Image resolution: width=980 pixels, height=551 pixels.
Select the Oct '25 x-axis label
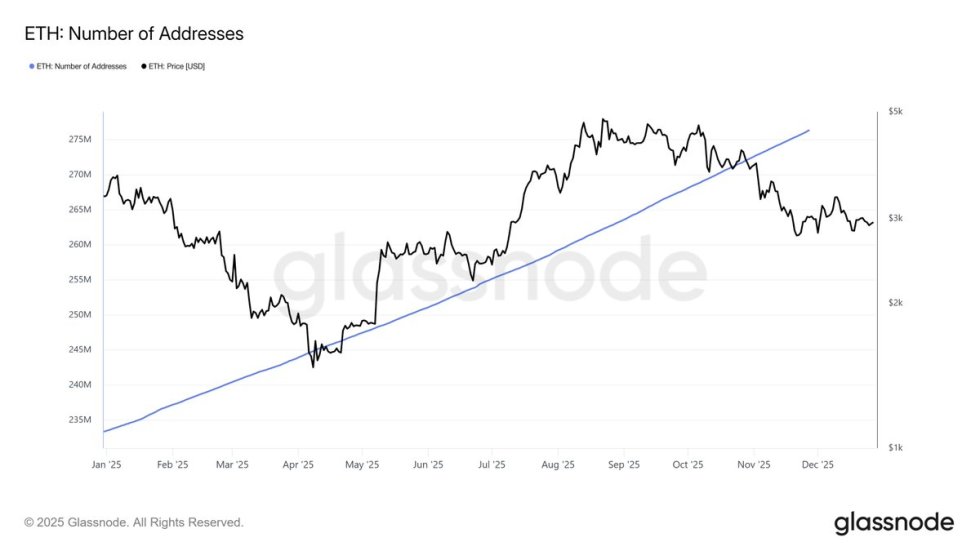(x=687, y=465)
